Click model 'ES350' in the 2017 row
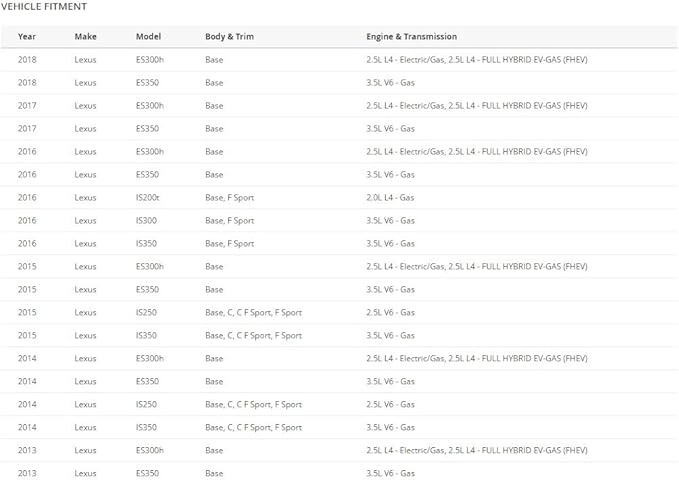This screenshot has height=482, width=679. pos(147,129)
